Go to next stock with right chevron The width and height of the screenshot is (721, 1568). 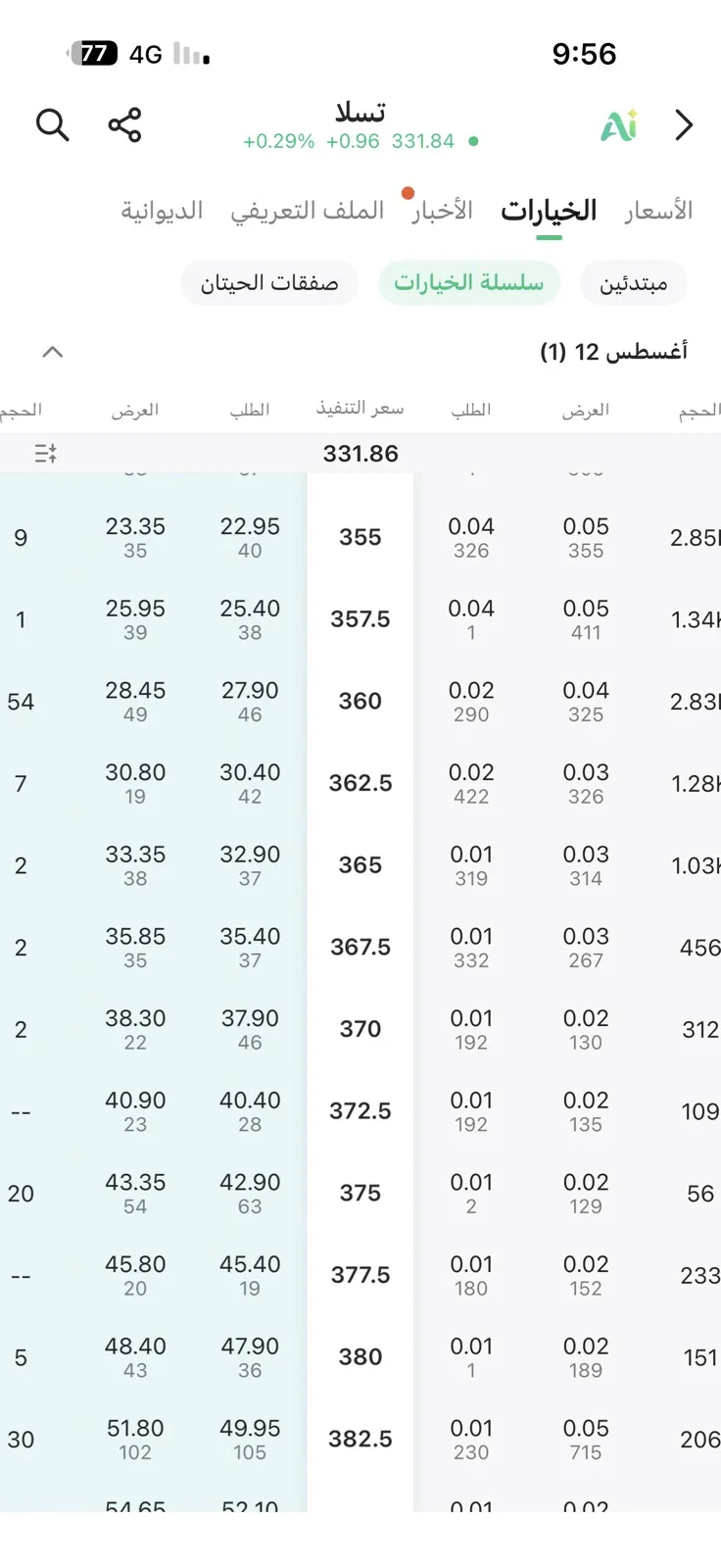click(684, 125)
